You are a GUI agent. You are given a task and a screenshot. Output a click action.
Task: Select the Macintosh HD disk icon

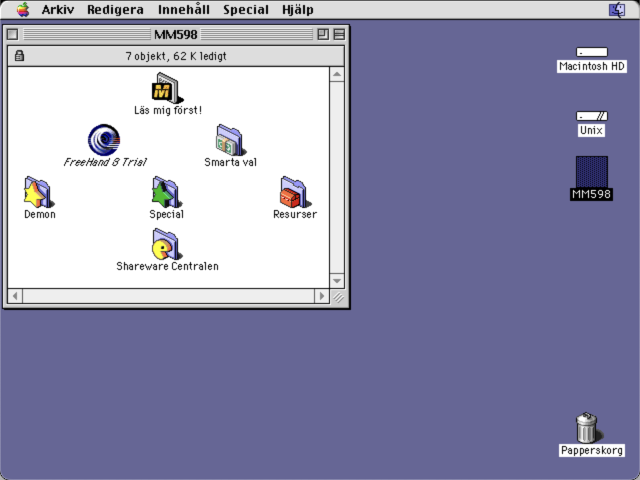click(x=591, y=52)
